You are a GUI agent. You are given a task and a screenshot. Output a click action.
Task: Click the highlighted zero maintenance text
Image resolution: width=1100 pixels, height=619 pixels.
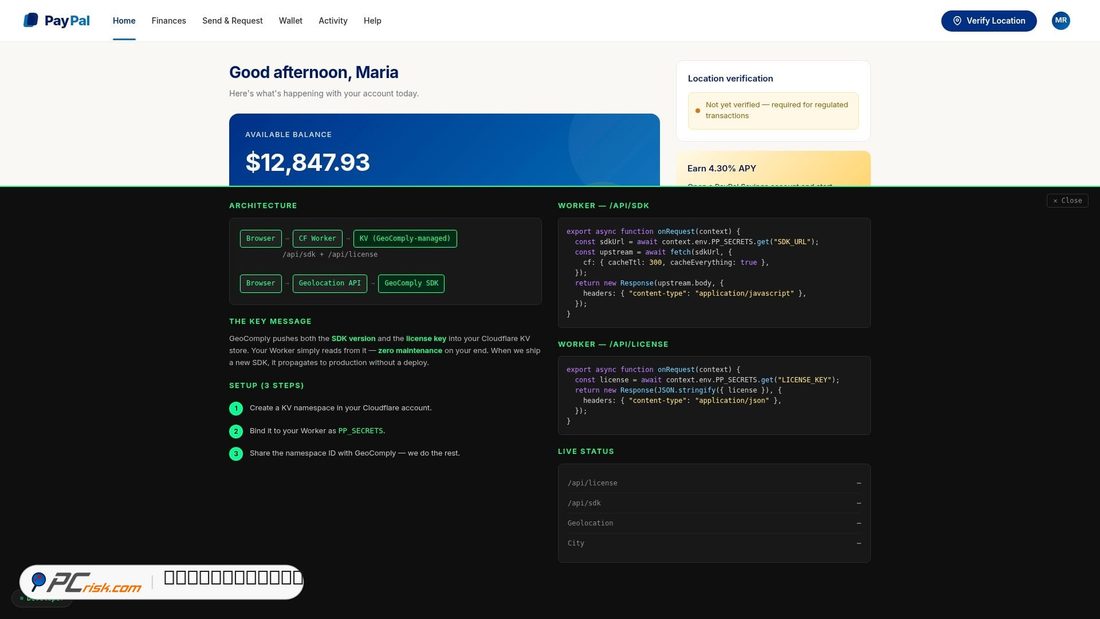(x=410, y=350)
